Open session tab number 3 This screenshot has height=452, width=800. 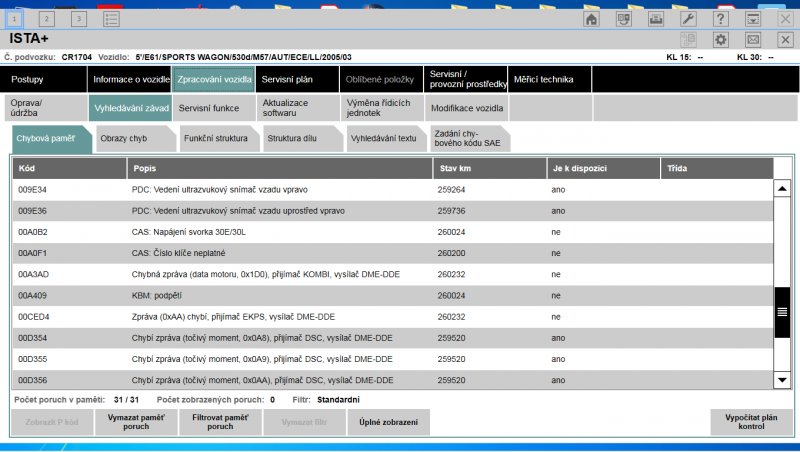[79, 19]
